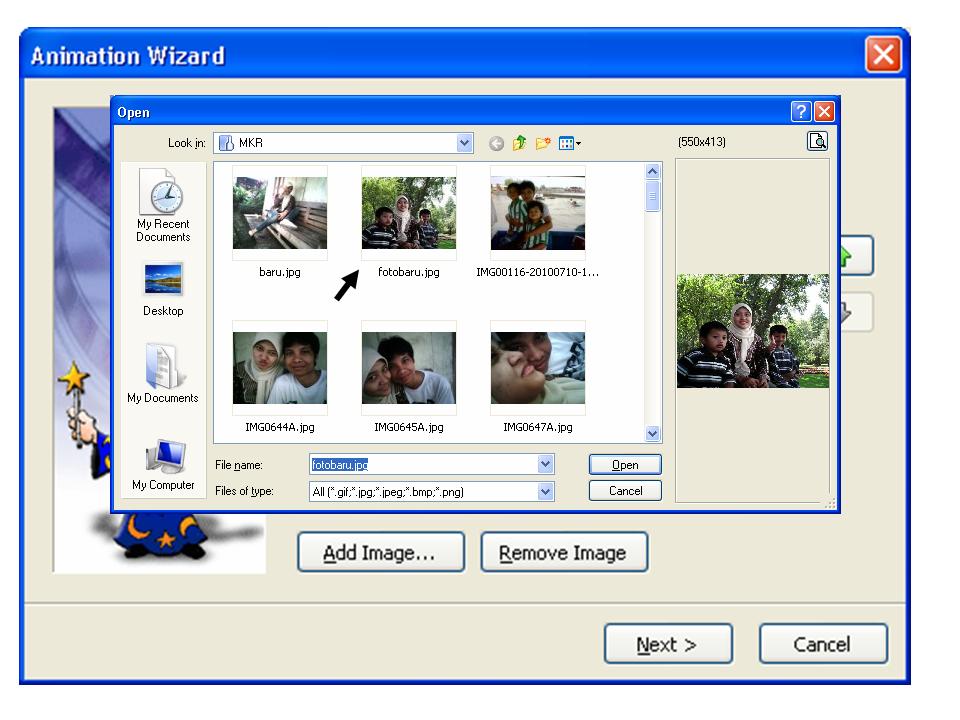The height and width of the screenshot is (720, 960).
Task: Select the IMG0645A.jpg thumbnail
Action: pyautogui.click(x=409, y=368)
